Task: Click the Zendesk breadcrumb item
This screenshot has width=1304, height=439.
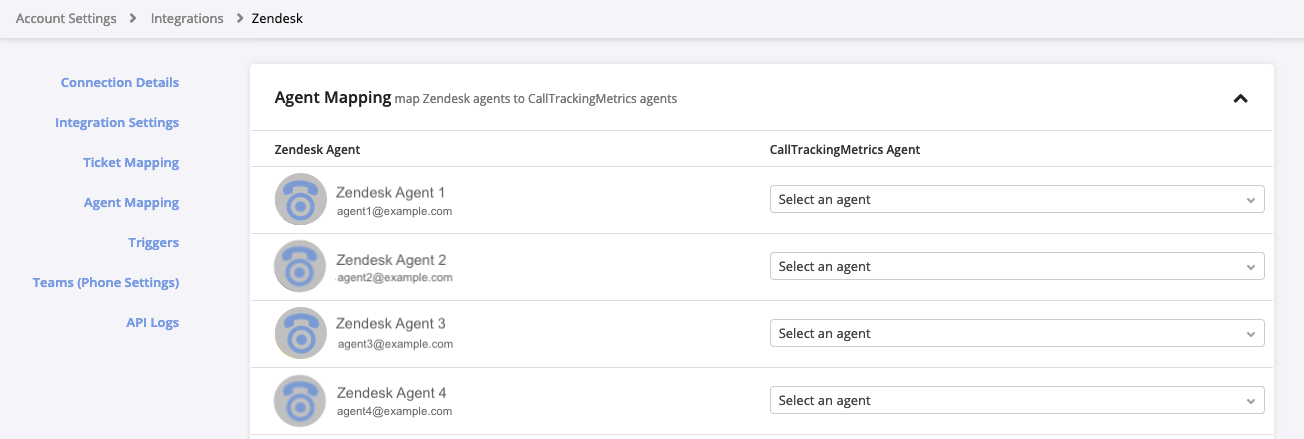Action: point(277,18)
